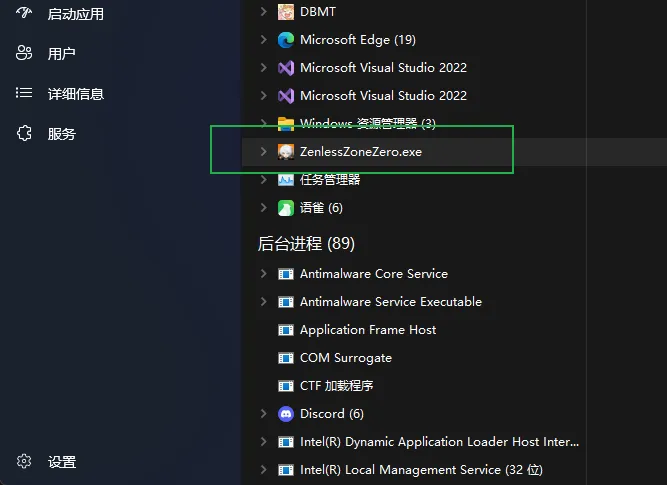This screenshot has height=485, width=667.
Task: Click the 任务管理器 graph icon
Action: tap(285, 180)
